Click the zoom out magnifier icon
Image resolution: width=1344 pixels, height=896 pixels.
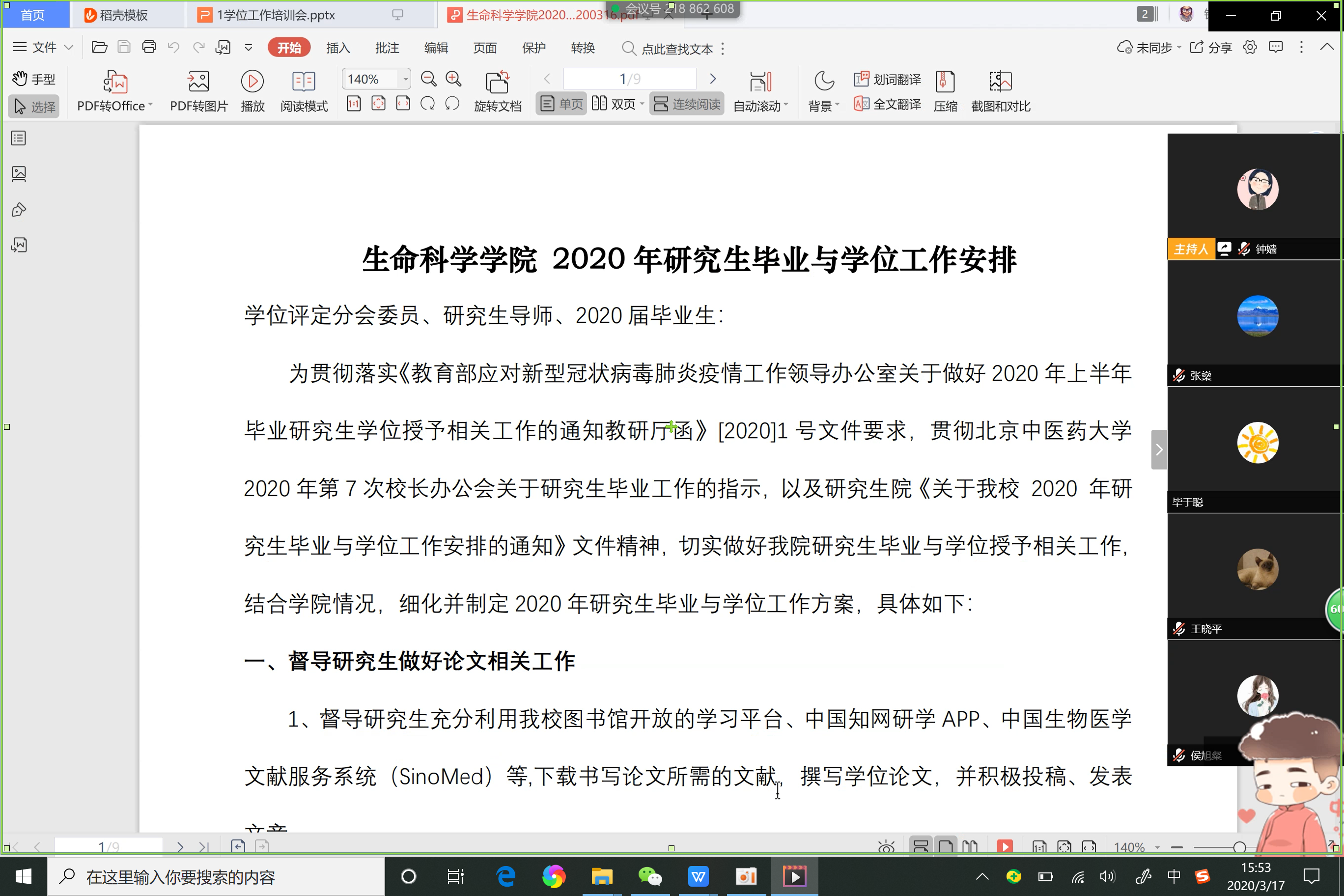428,79
